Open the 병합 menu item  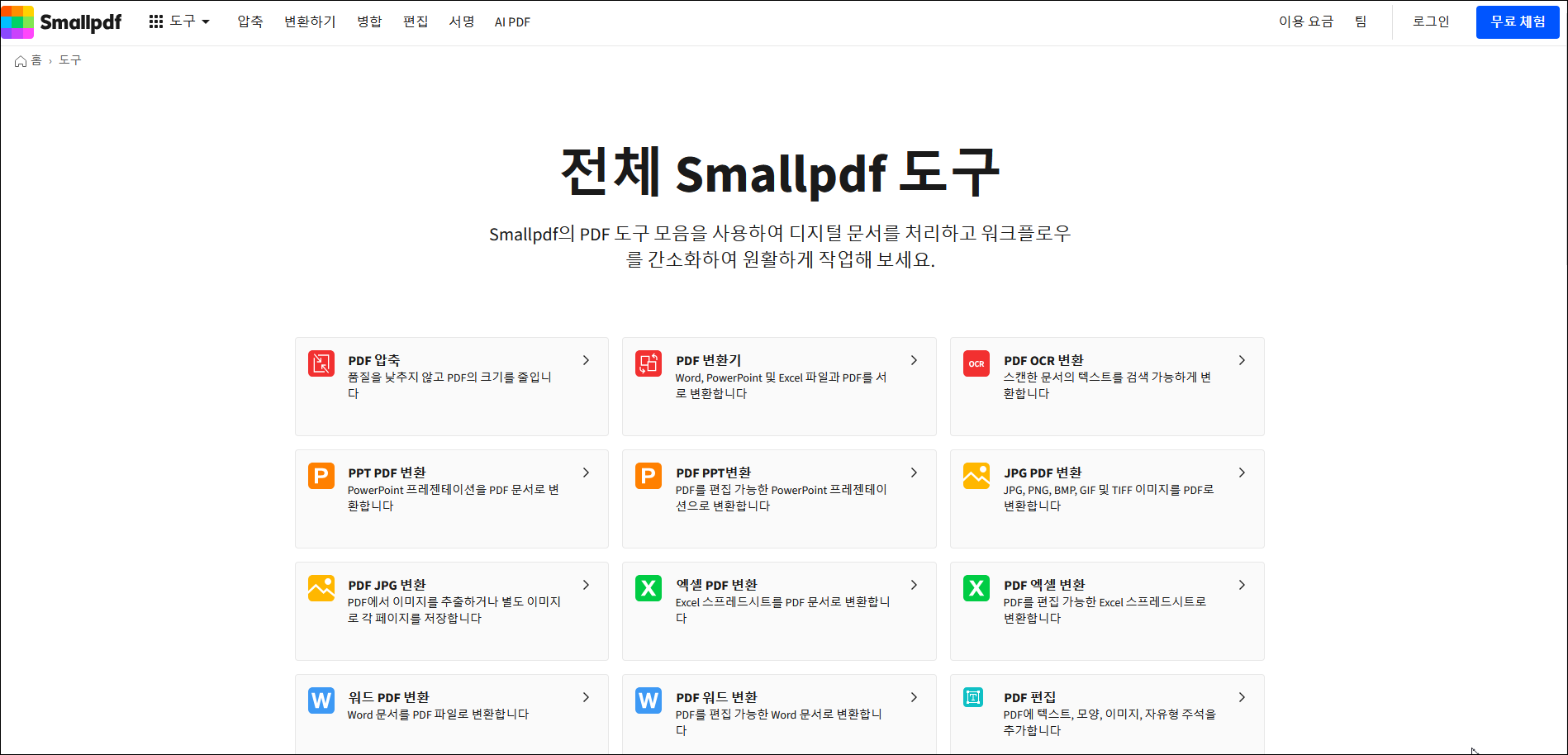[x=369, y=21]
